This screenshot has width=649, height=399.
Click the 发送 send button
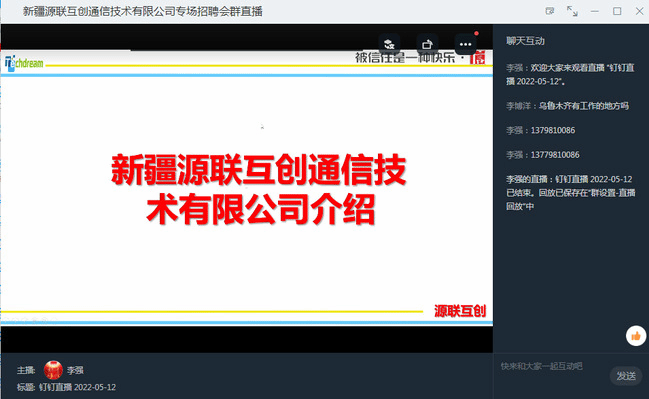(x=626, y=376)
